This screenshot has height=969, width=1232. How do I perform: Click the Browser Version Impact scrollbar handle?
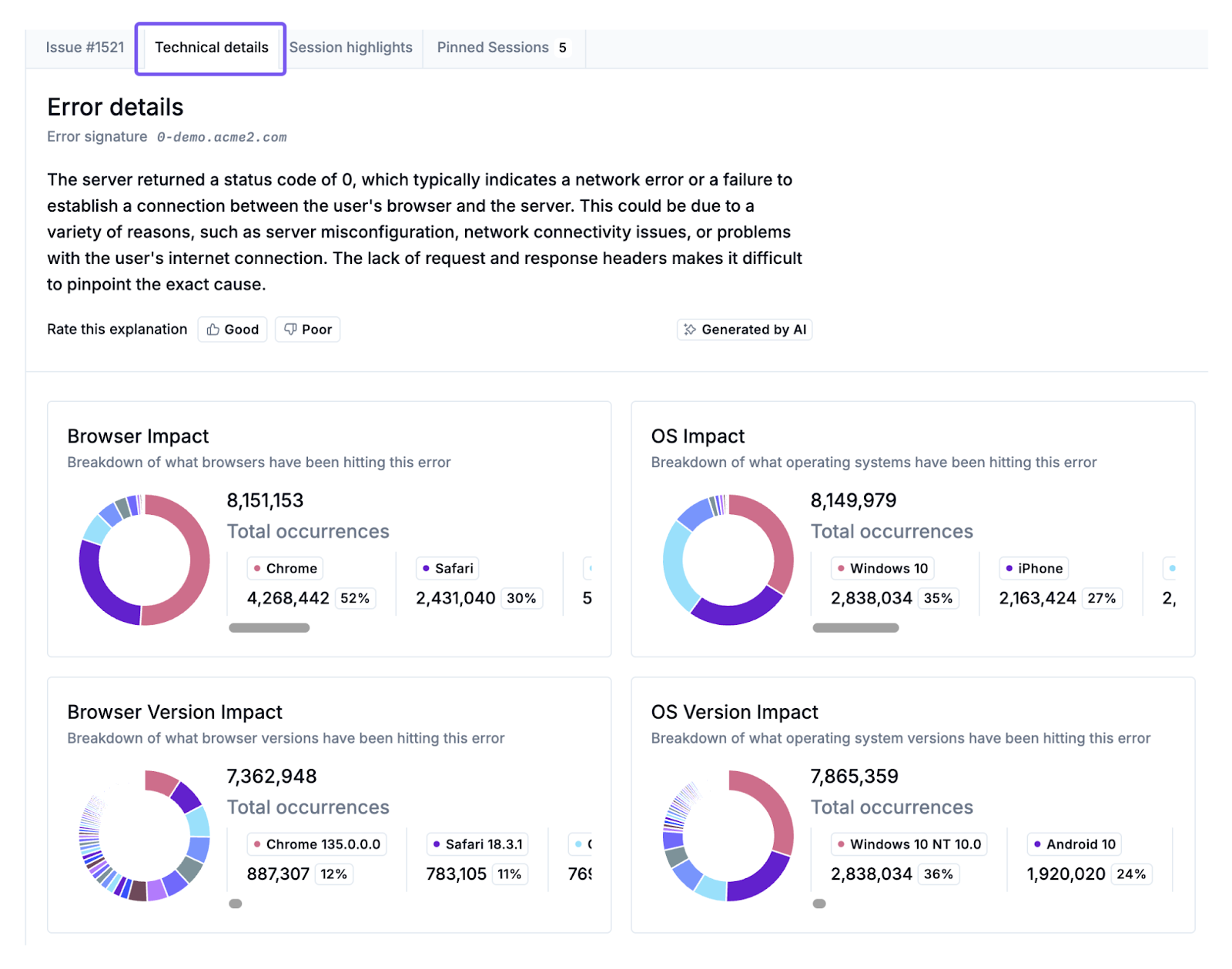coord(236,904)
